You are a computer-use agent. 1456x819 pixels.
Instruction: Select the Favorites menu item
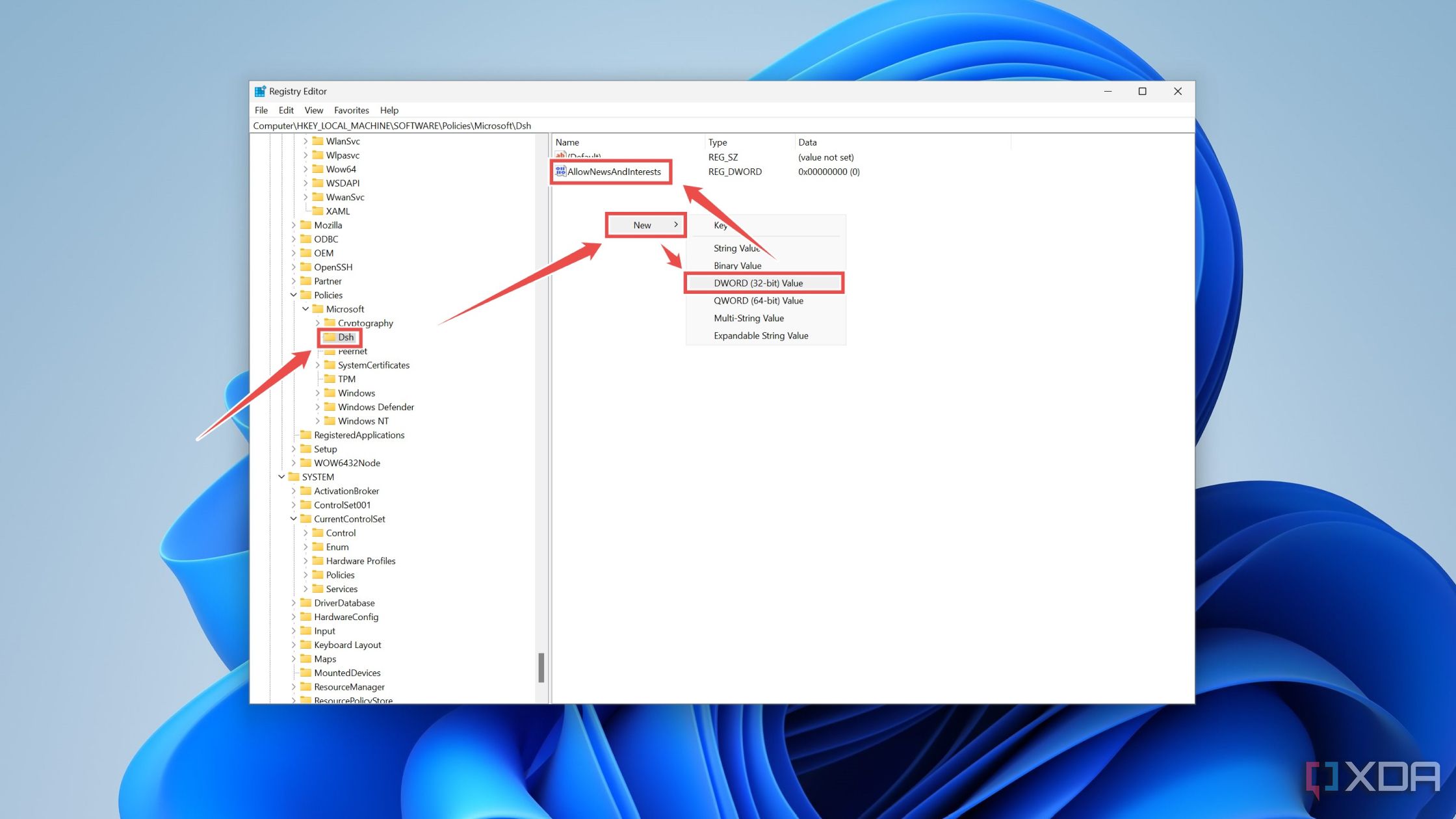tap(350, 109)
